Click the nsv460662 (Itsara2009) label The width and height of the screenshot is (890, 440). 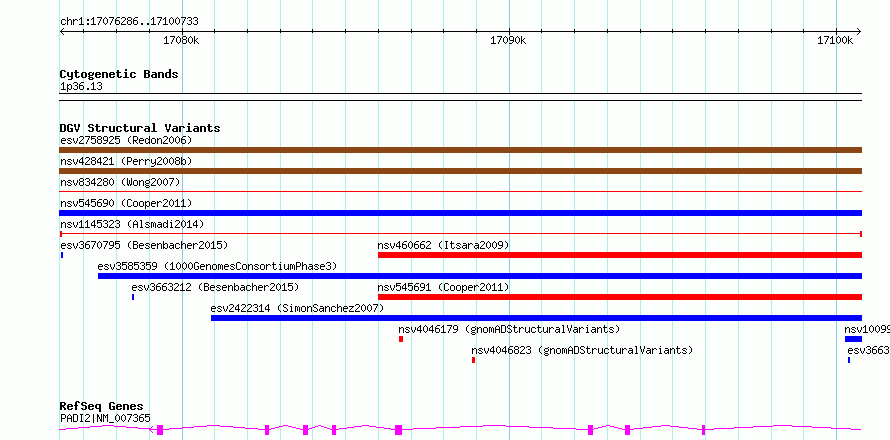pos(443,245)
